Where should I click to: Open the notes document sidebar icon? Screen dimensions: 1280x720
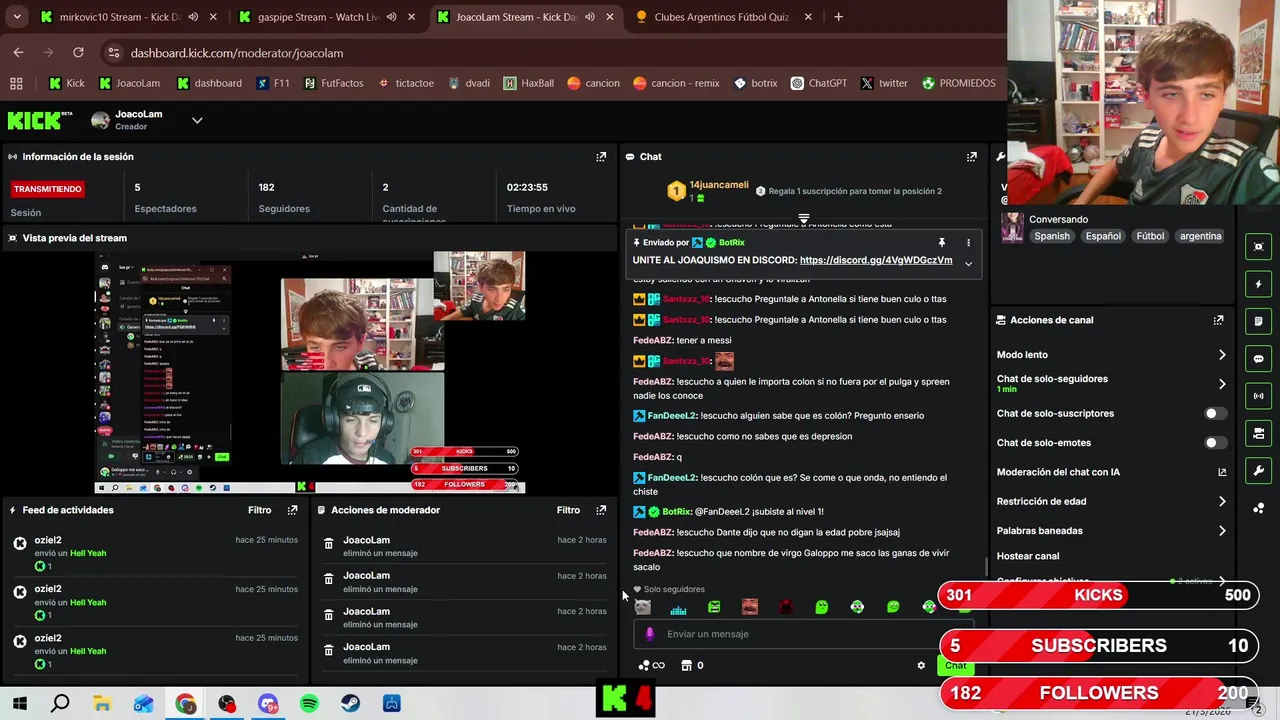[1258, 321]
